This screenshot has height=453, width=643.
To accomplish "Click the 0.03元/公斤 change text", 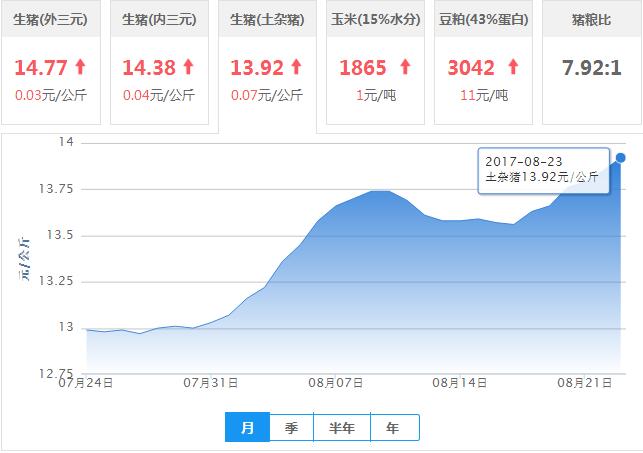I will coord(51,95).
